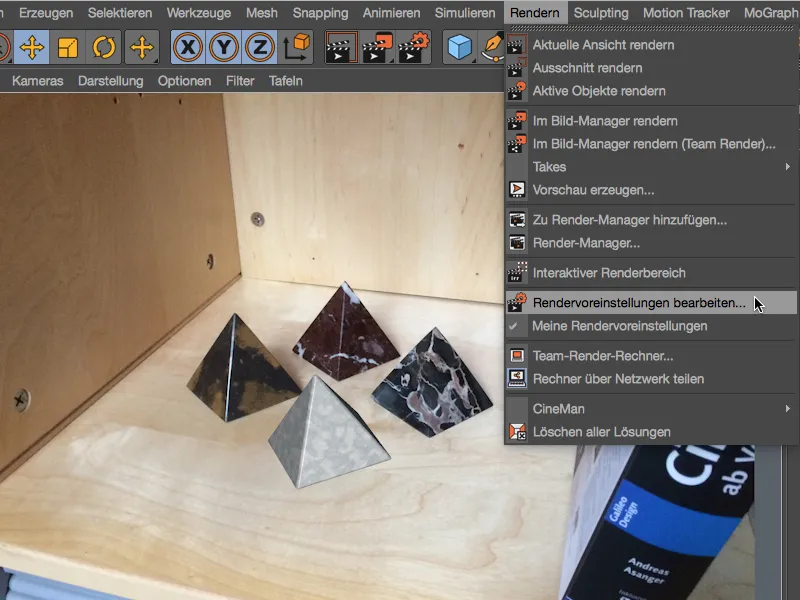Choose Vorschau erzeugen...
The image size is (800, 600).
[651, 190]
